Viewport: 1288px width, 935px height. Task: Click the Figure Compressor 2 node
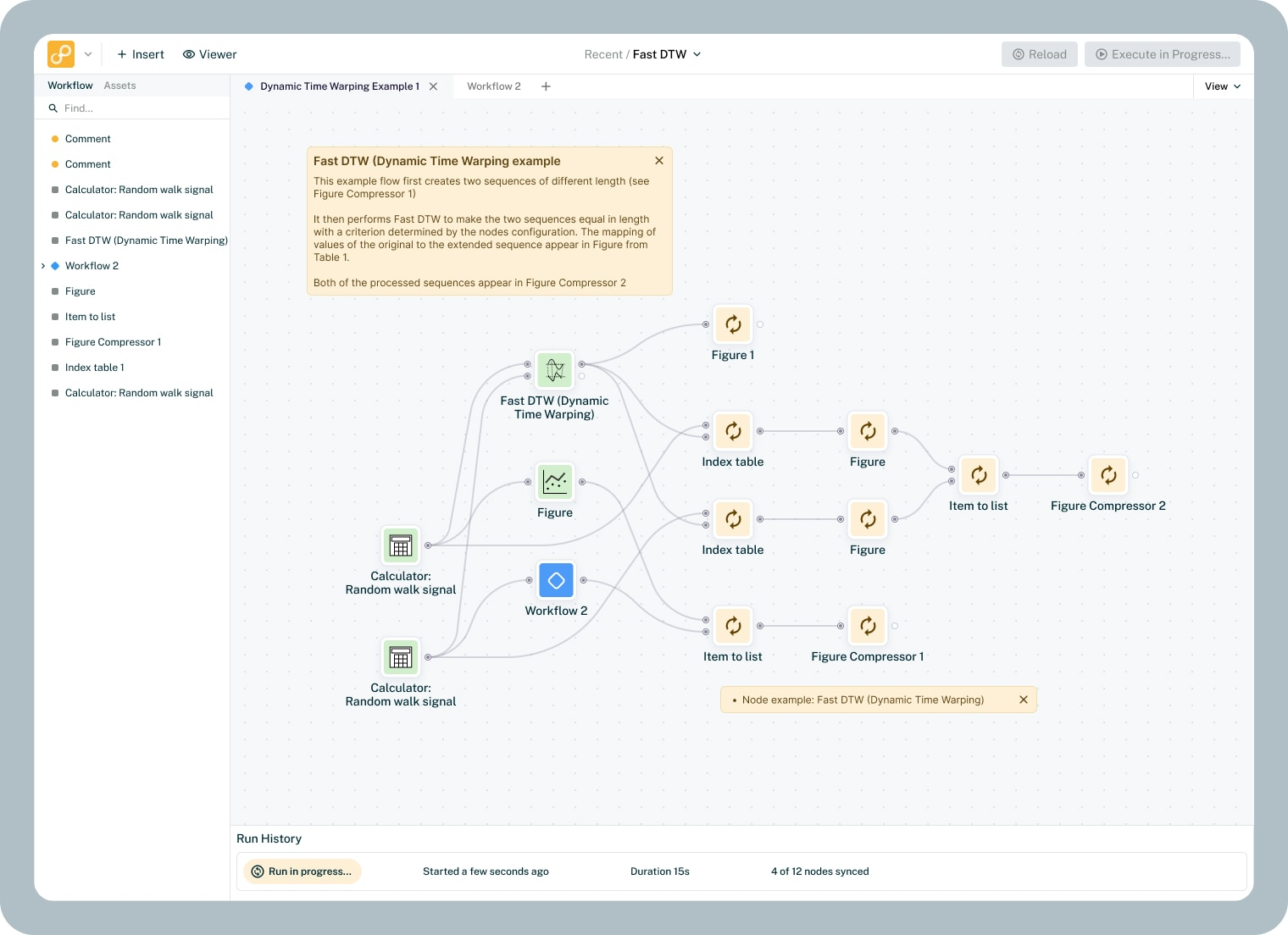click(1108, 475)
